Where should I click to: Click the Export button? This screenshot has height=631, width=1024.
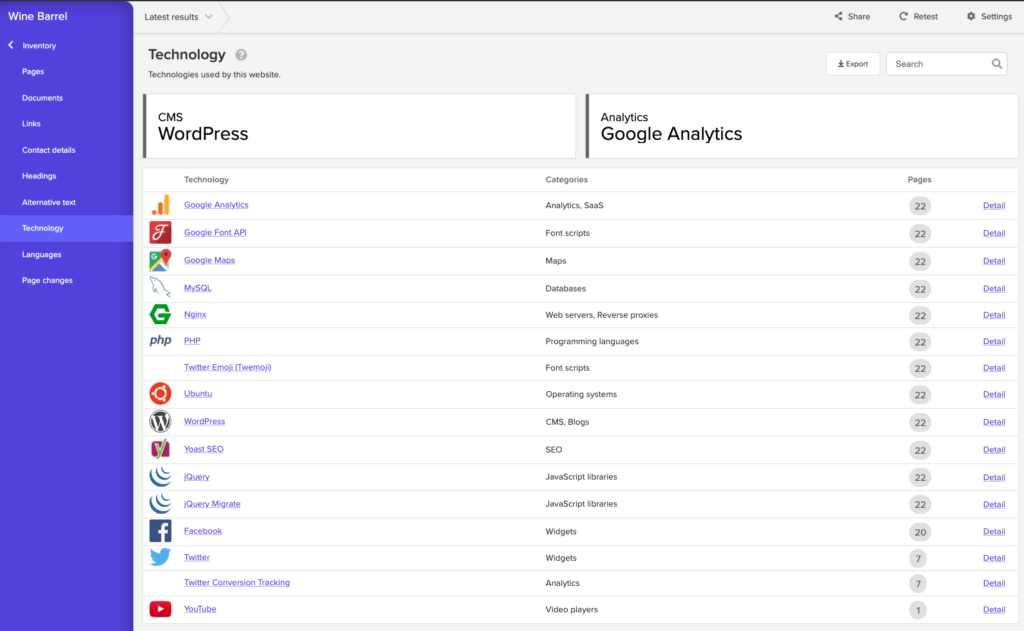coord(852,64)
